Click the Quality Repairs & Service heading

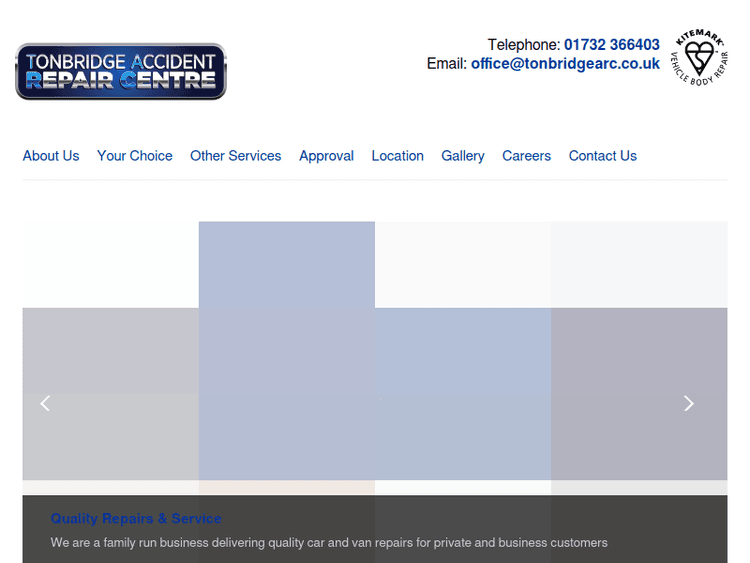coord(136,518)
